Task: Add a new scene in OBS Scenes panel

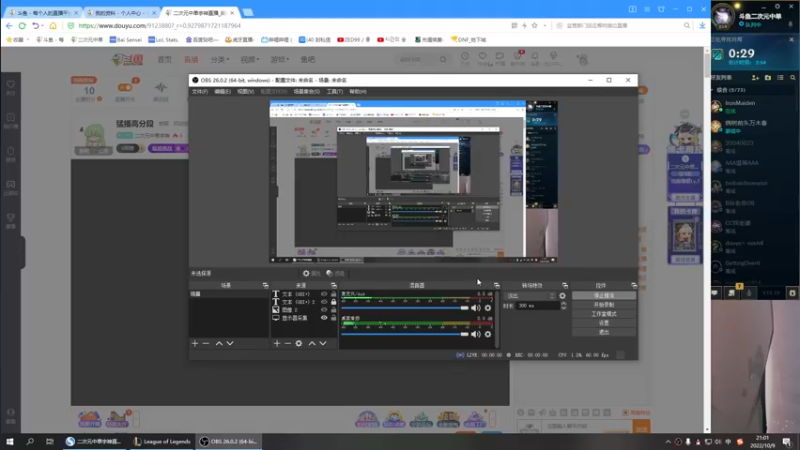Action: [x=195, y=343]
